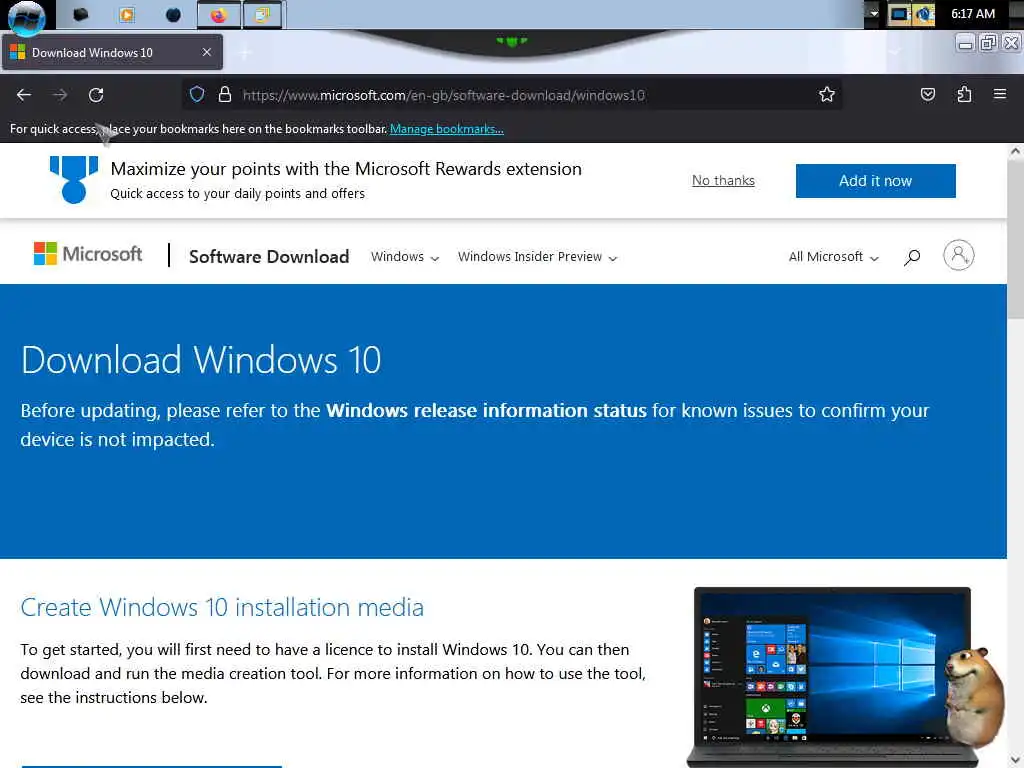Open the site search magnifier
The image size is (1024, 768).
912,257
